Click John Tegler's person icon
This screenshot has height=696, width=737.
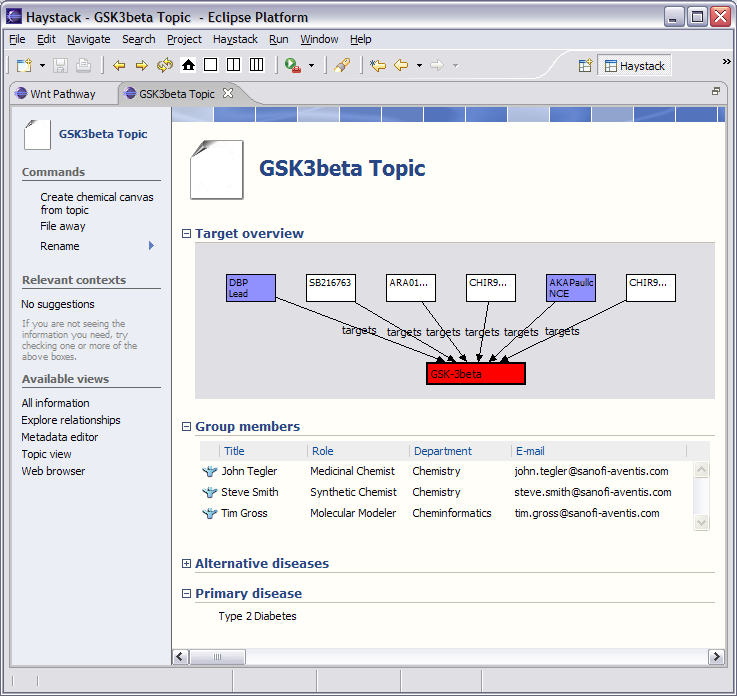pyautogui.click(x=209, y=471)
